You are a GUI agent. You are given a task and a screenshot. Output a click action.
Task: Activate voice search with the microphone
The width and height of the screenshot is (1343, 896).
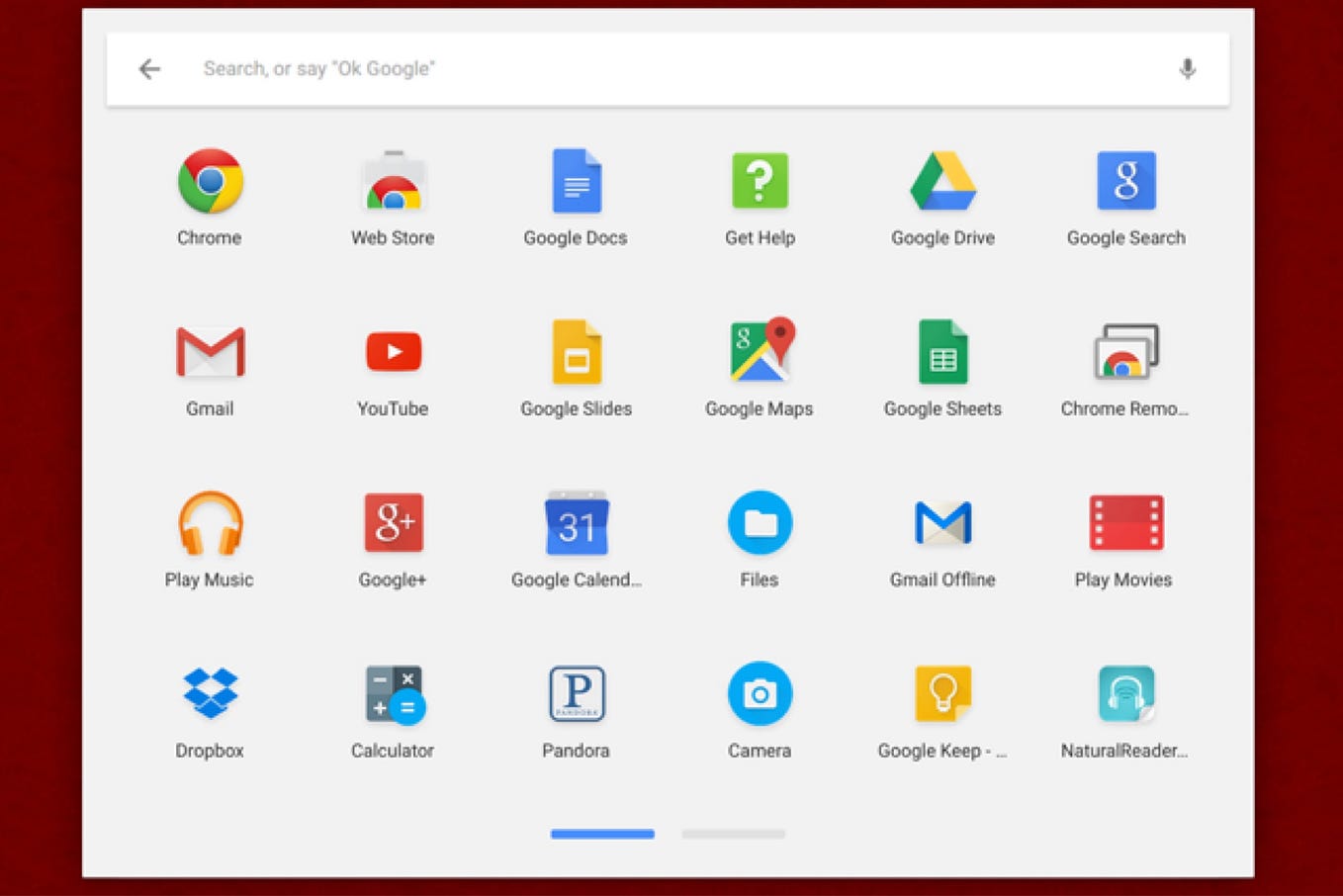coord(1188,68)
